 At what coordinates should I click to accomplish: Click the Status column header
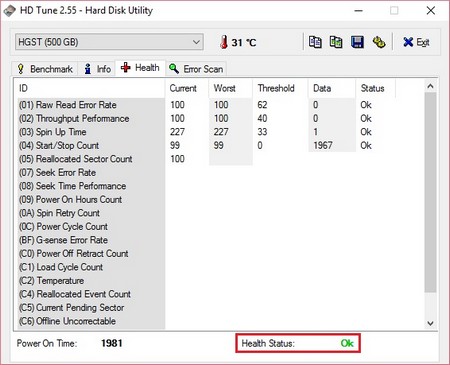tap(375, 88)
